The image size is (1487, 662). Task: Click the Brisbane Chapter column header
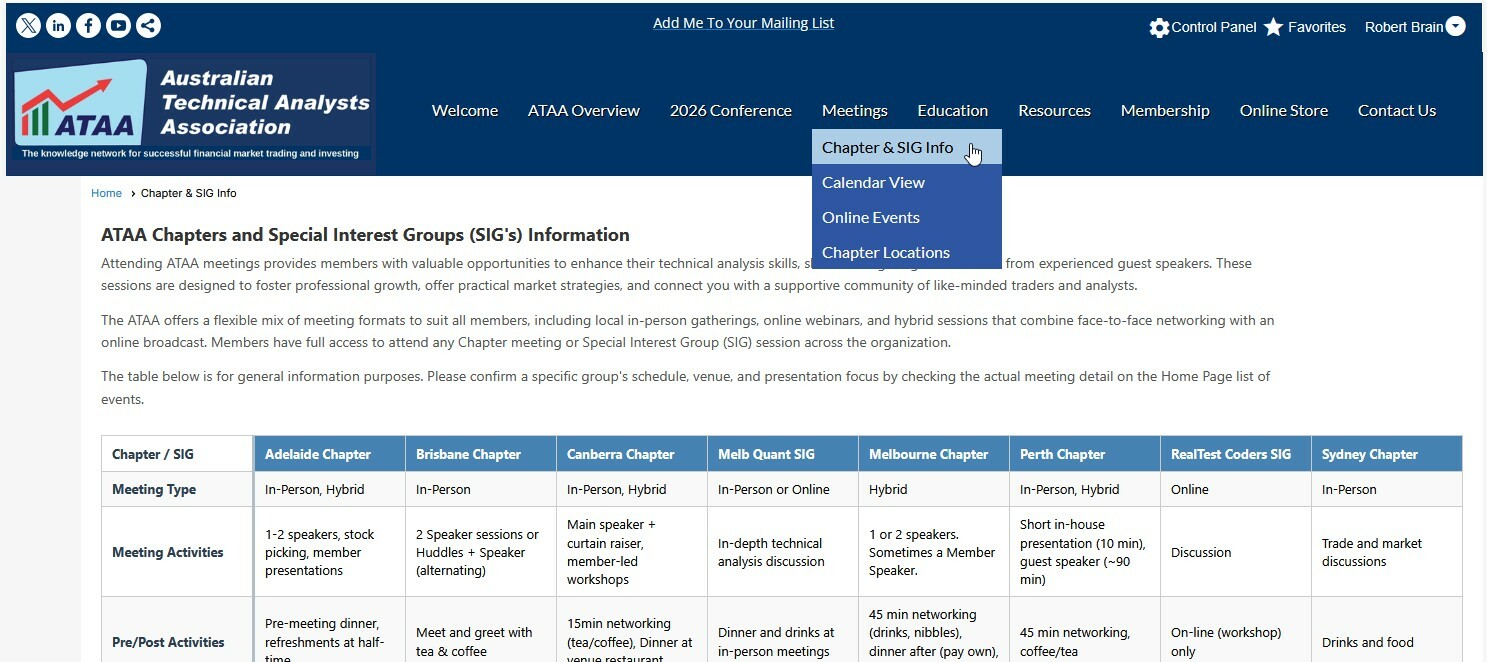(481, 454)
